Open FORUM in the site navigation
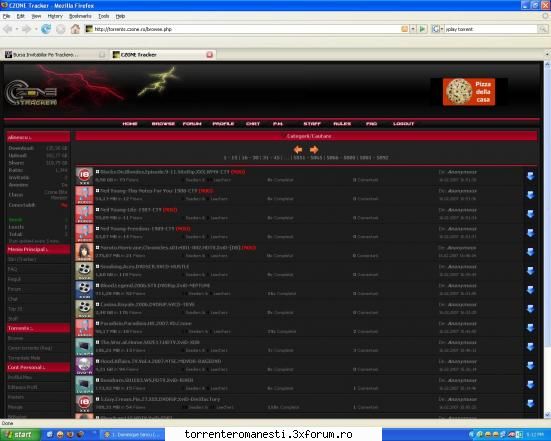 [x=192, y=124]
